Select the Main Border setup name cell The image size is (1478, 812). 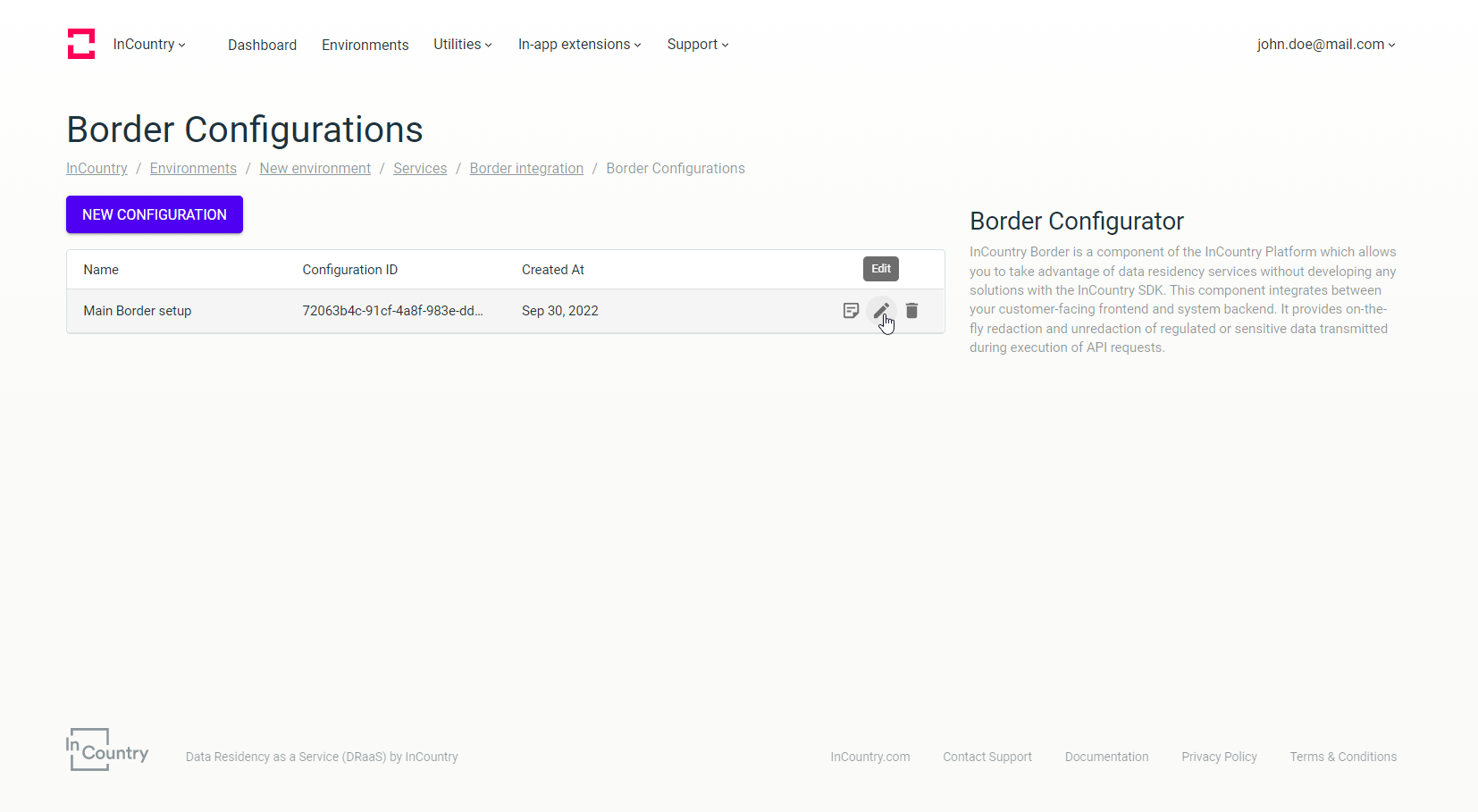click(138, 311)
